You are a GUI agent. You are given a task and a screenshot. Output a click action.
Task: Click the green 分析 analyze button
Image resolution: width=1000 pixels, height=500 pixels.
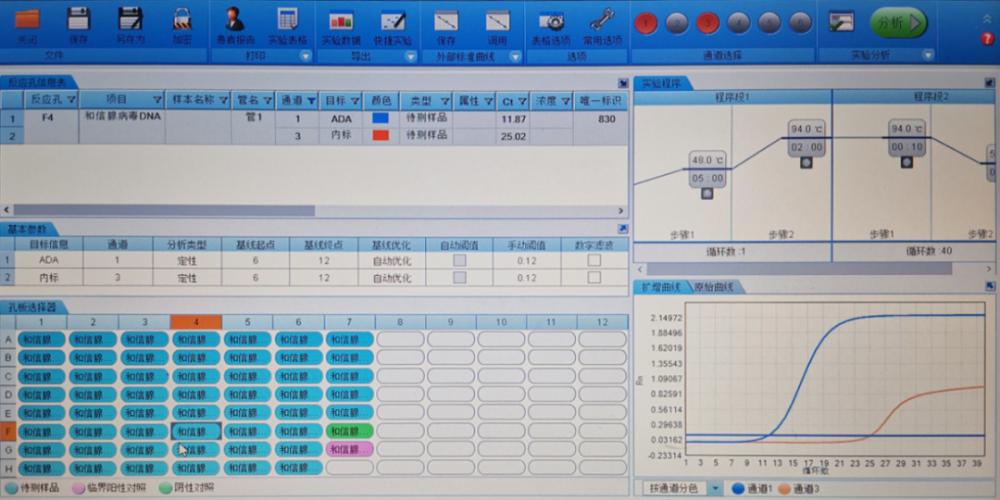coord(898,22)
